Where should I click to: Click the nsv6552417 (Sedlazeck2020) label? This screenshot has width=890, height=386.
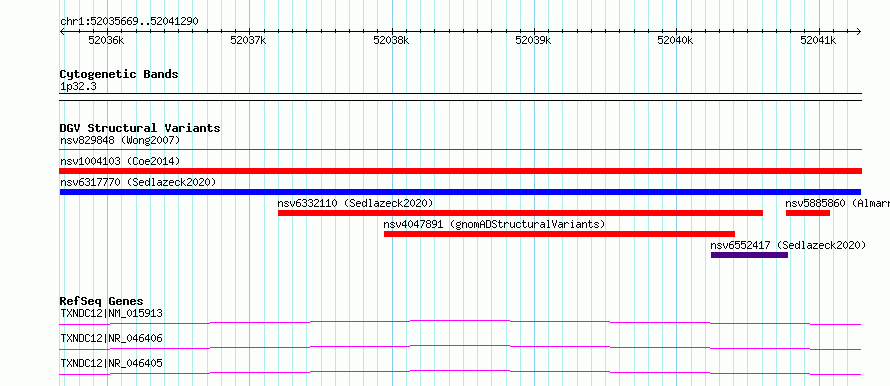788,245
